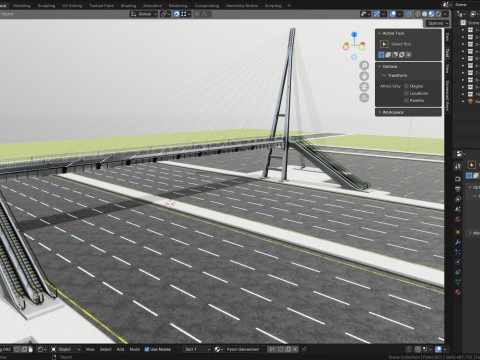This screenshot has height=360, width=480.
Task: Open the Global transform orientation dropdown
Action: point(144,14)
